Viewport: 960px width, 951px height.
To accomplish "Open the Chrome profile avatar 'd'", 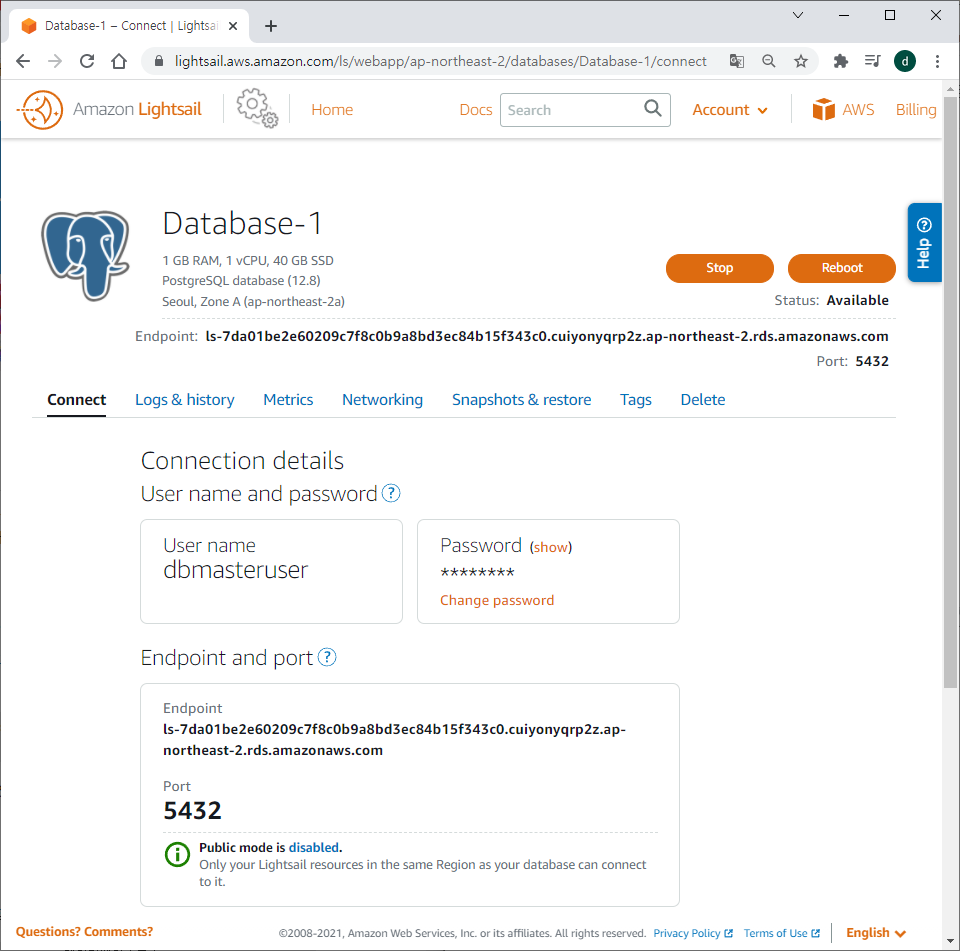I will 905,61.
